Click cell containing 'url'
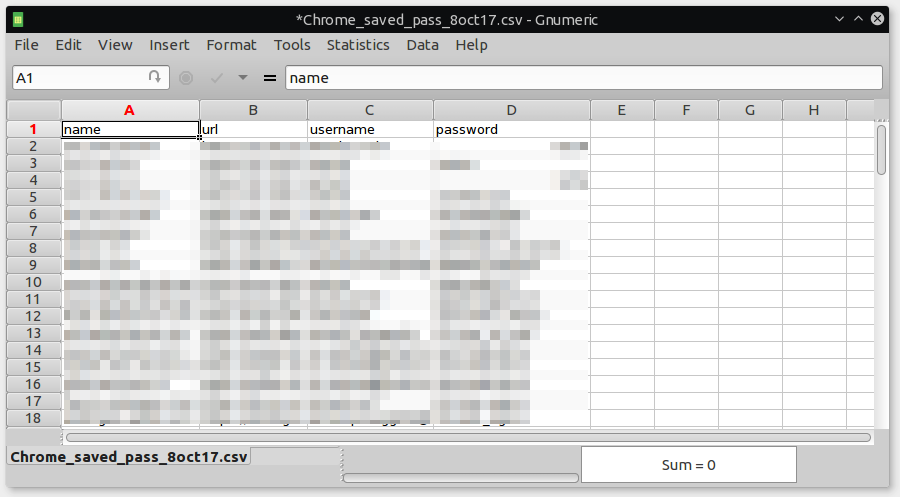Screen dimensions: 900x497 pyautogui.click(x=253, y=129)
